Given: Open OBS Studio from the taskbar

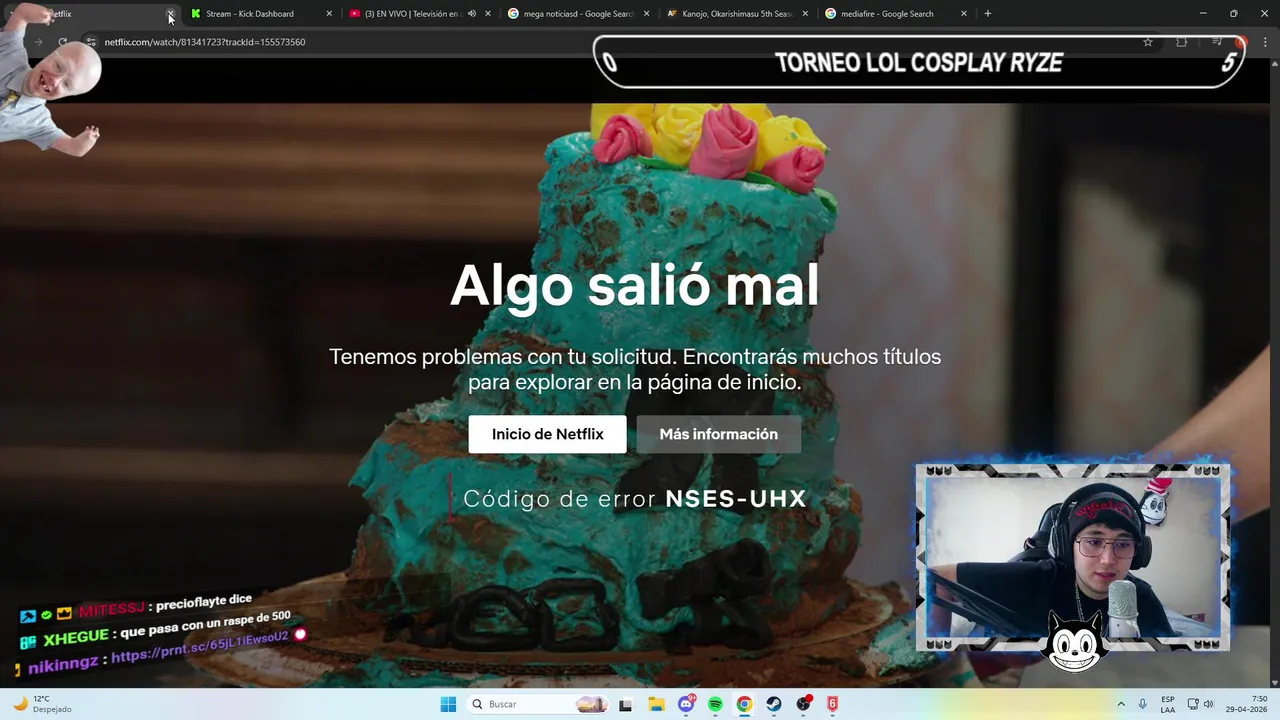Looking at the screenshot, I should [803, 704].
